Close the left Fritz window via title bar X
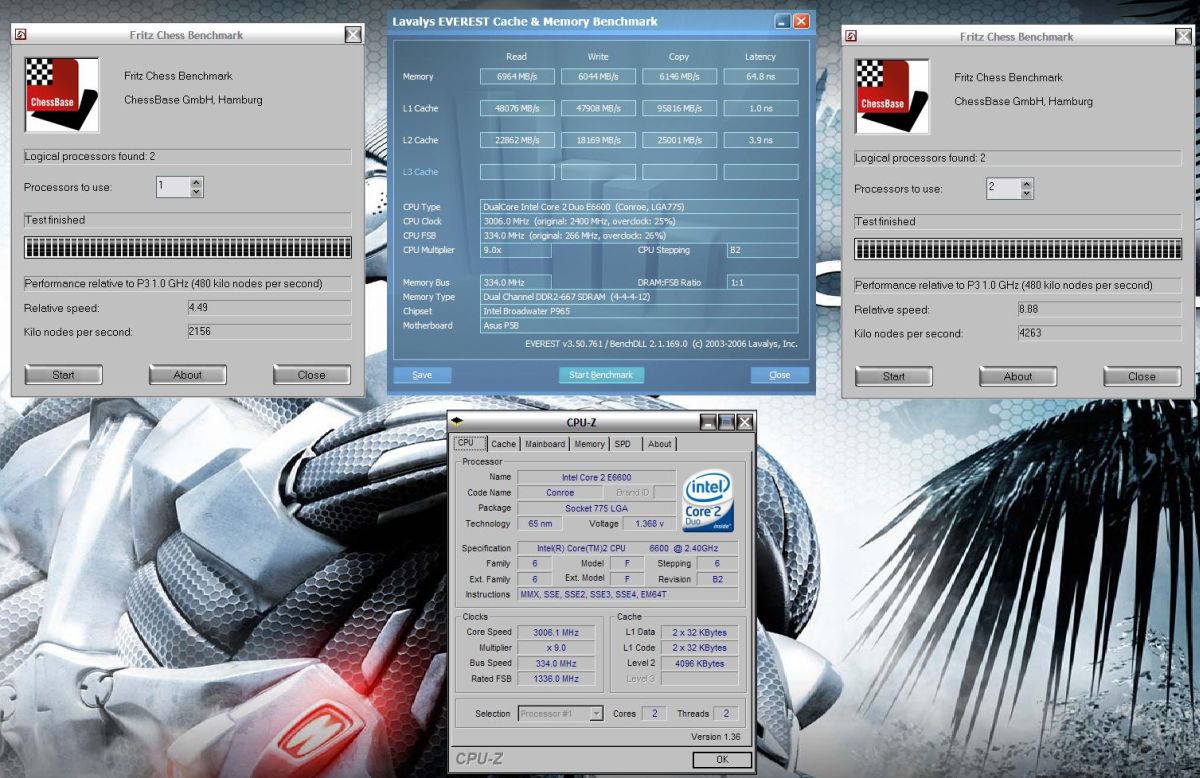Image resolution: width=1200 pixels, height=778 pixels. 353,34
